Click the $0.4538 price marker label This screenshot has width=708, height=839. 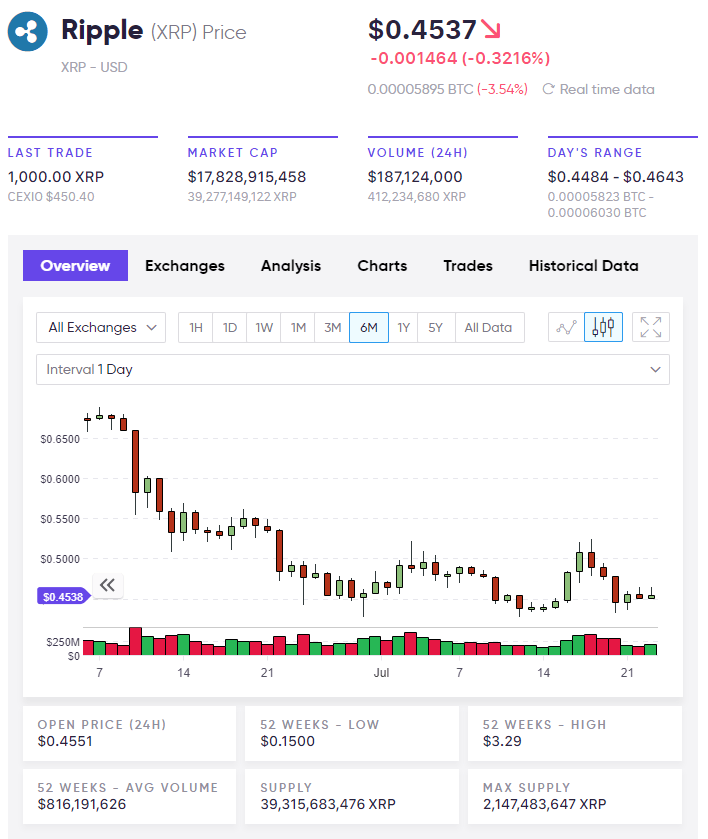(x=62, y=596)
